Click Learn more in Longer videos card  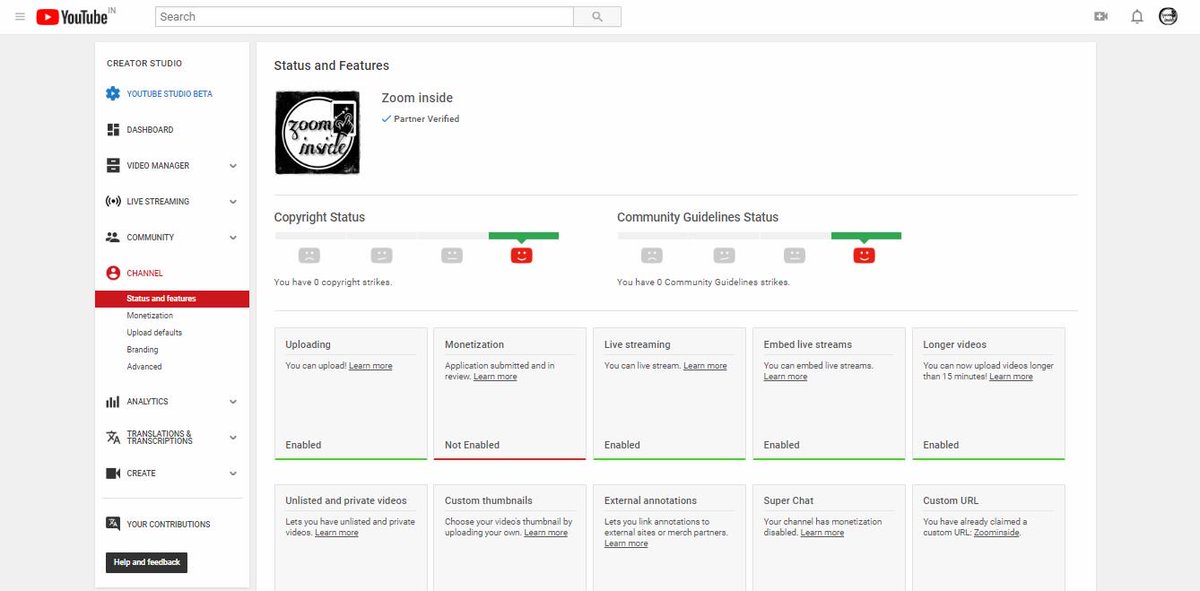coord(1011,377)
